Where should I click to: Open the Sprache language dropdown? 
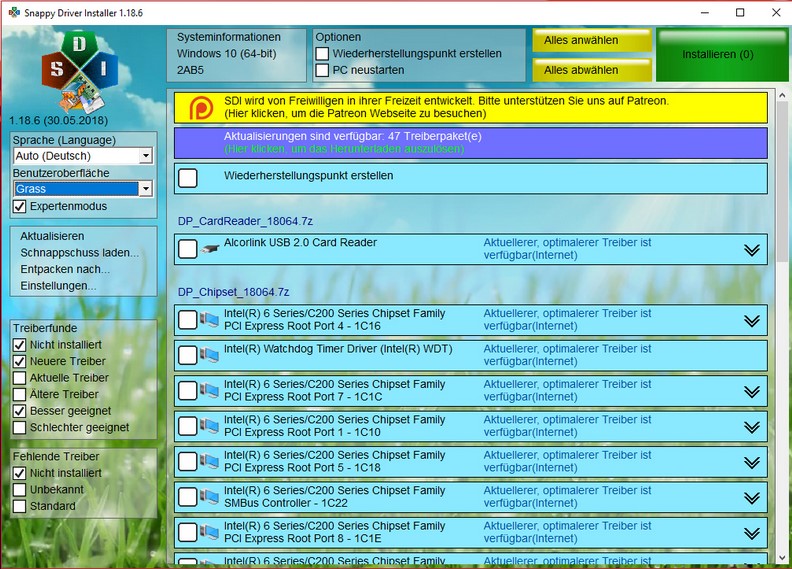coord(145,156)
